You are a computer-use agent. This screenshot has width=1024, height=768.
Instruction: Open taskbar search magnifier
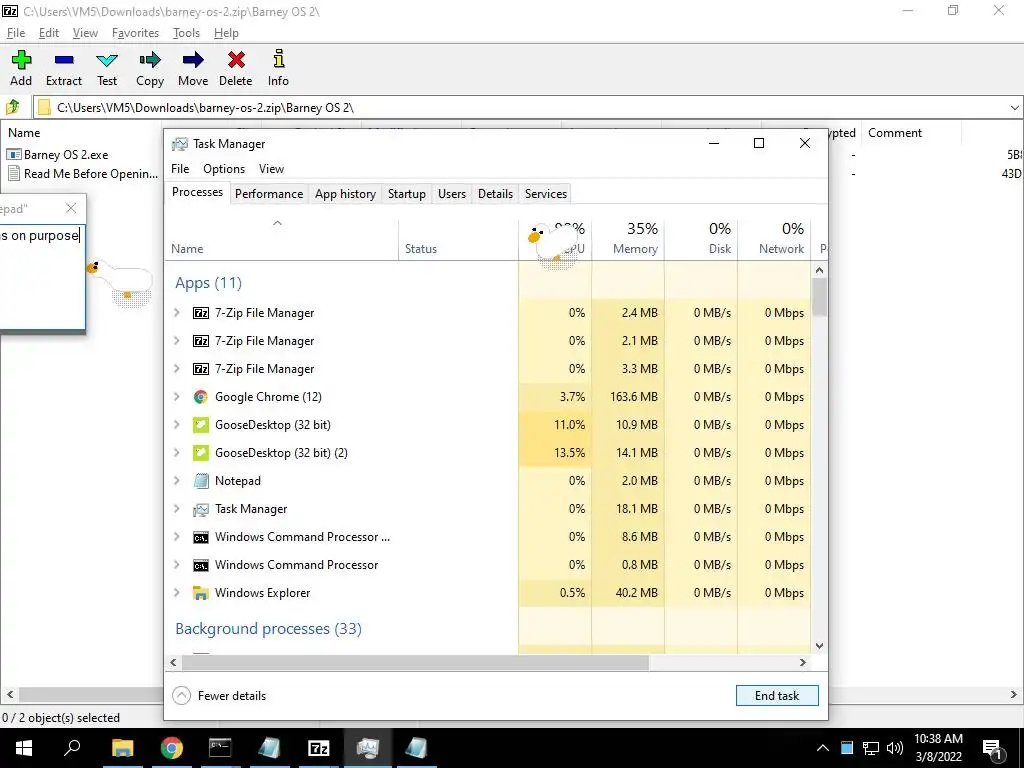tap(72, 748)
